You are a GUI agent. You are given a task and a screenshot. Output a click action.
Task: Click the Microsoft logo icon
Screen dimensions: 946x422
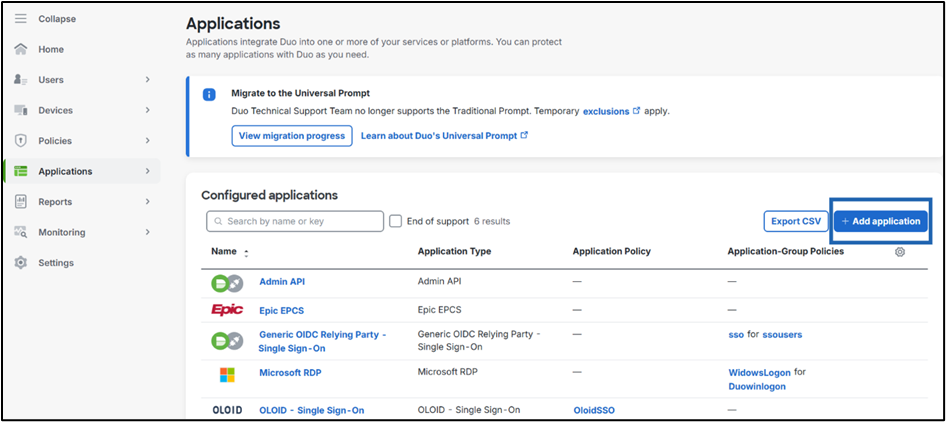(x=227, y=375)
